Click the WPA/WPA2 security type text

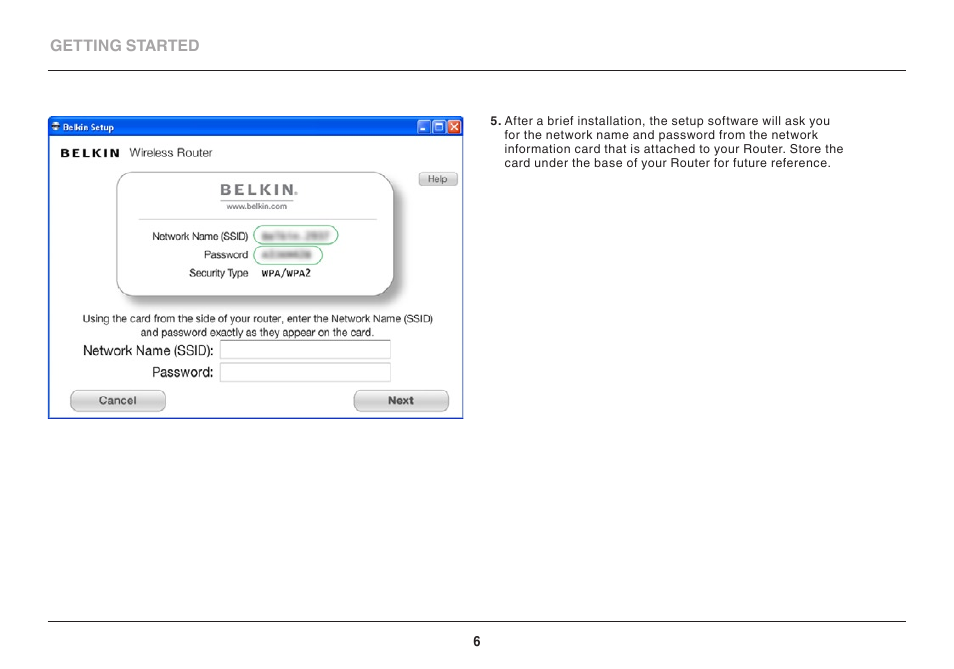click(286, 273)
